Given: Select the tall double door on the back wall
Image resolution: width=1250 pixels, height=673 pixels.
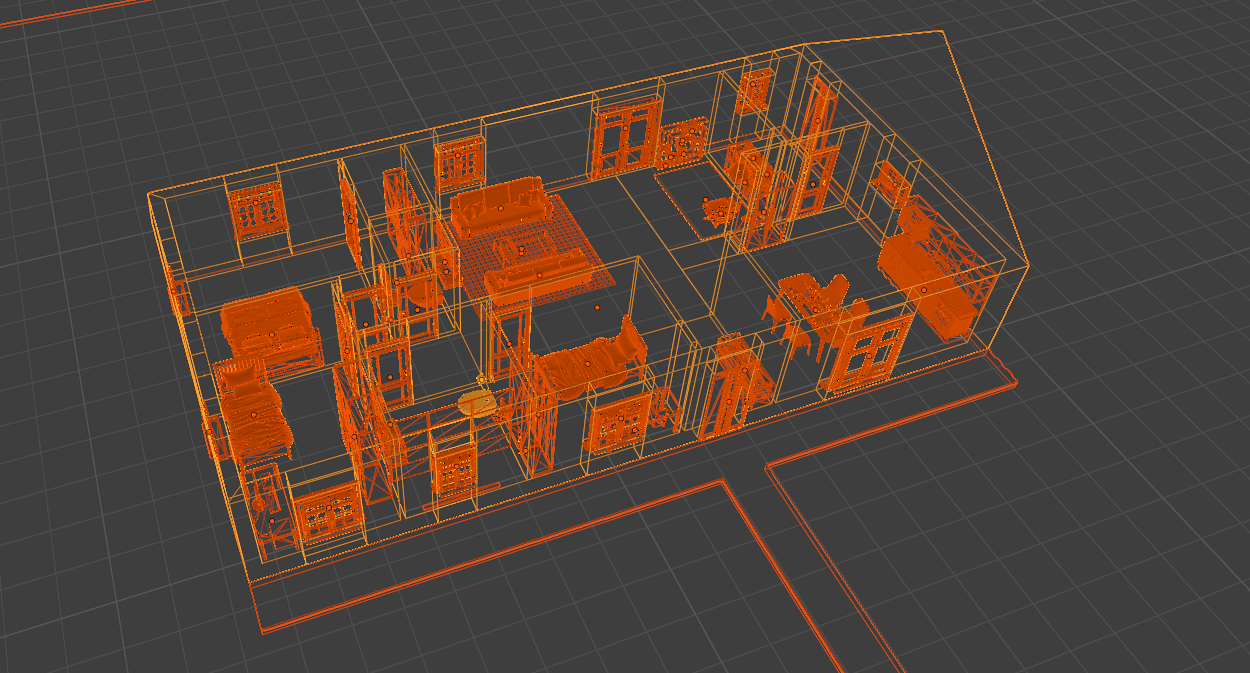Looking at the screenshot, I should click(626, 139).
